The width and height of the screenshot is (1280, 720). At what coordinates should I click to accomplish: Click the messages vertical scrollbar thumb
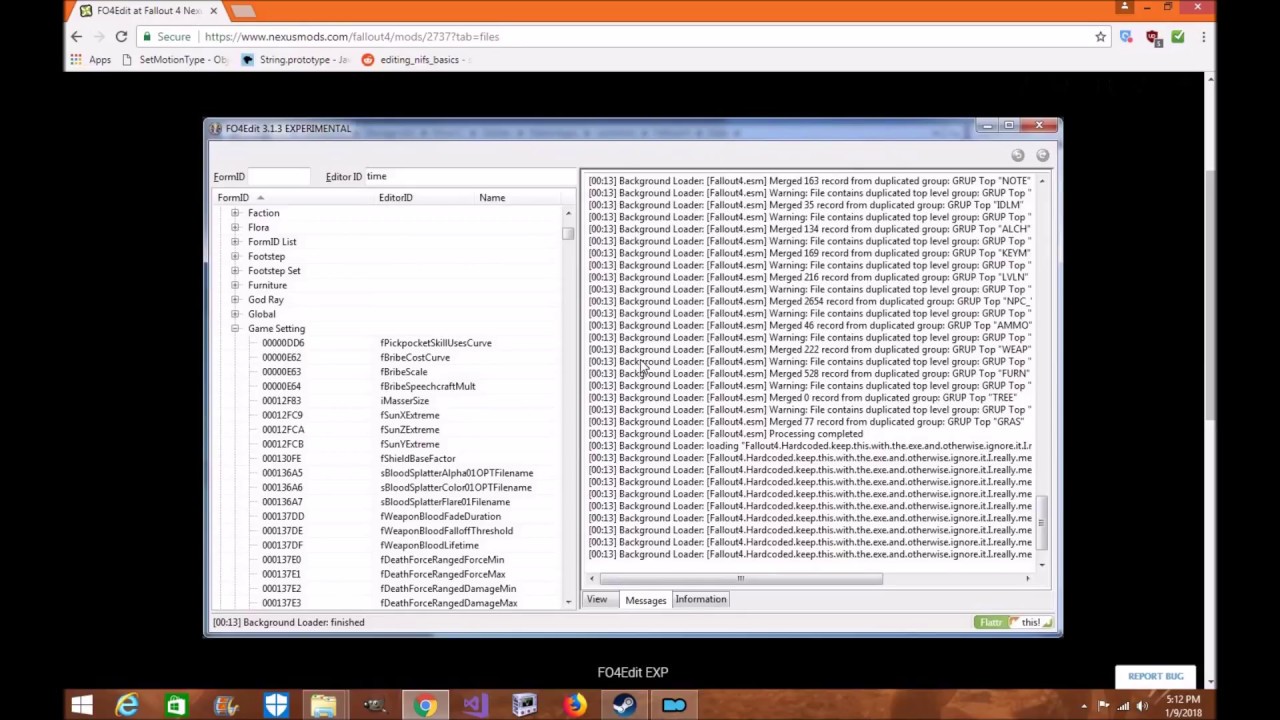[1042, 522]
